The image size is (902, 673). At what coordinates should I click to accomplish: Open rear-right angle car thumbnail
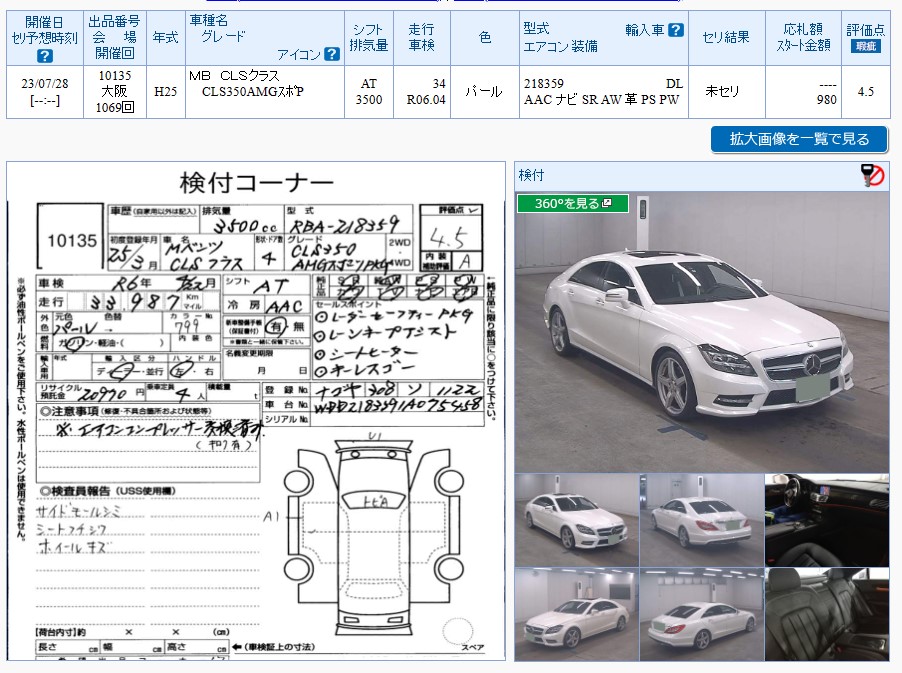tap(702, 614)
